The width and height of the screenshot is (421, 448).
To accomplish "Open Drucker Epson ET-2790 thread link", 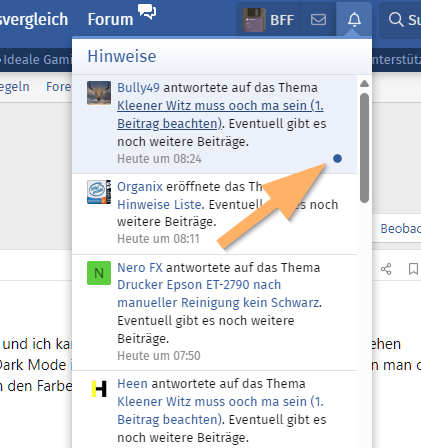I will [x=219, y=294].
